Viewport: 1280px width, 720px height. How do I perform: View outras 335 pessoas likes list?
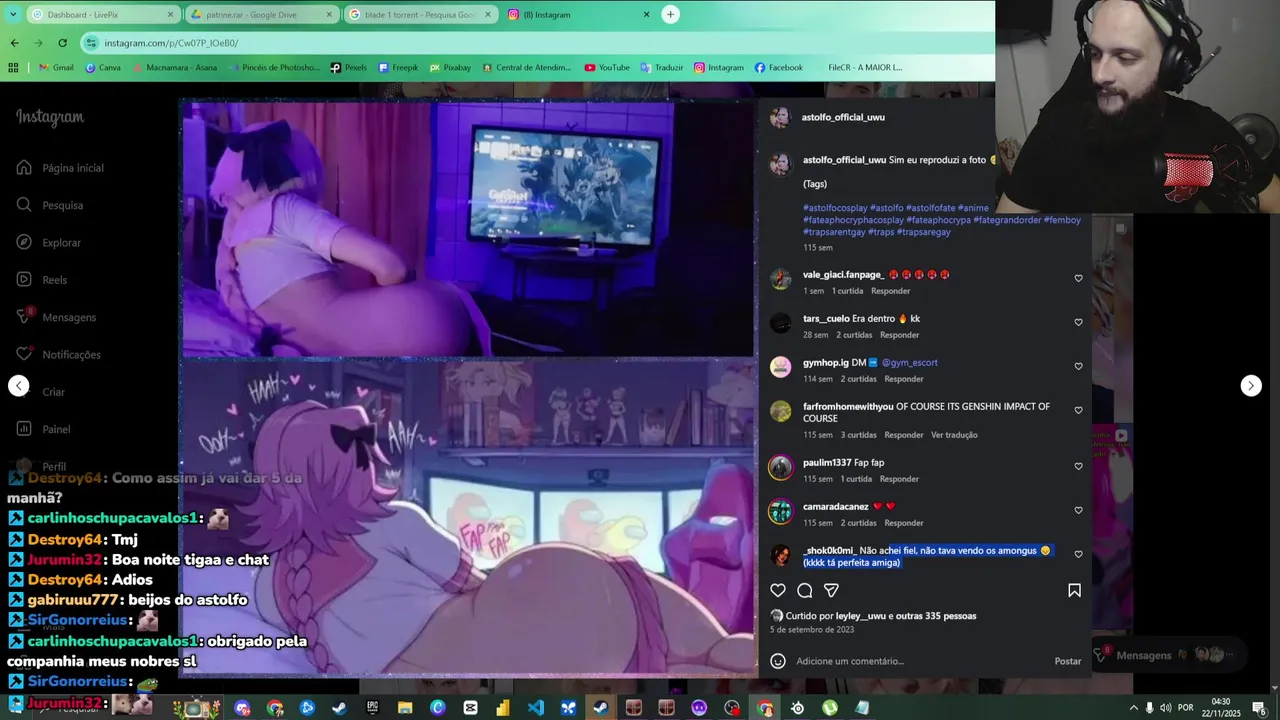pos(936,616)
